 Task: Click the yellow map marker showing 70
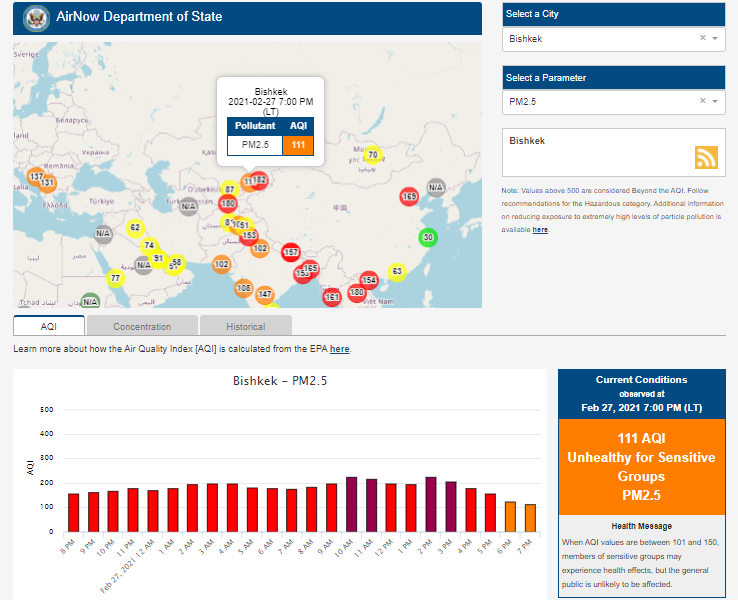pyautogui.click(x=372, y=155)
